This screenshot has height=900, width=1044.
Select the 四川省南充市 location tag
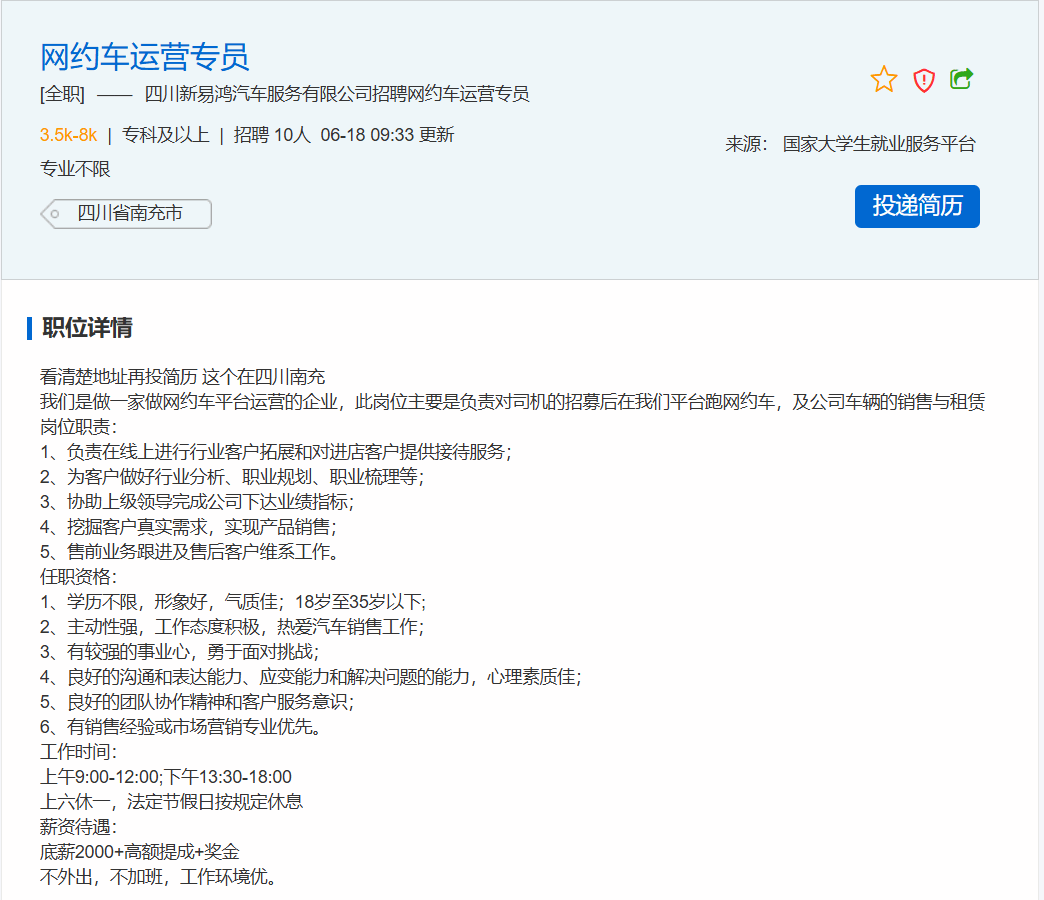click(x=129, y=214)
